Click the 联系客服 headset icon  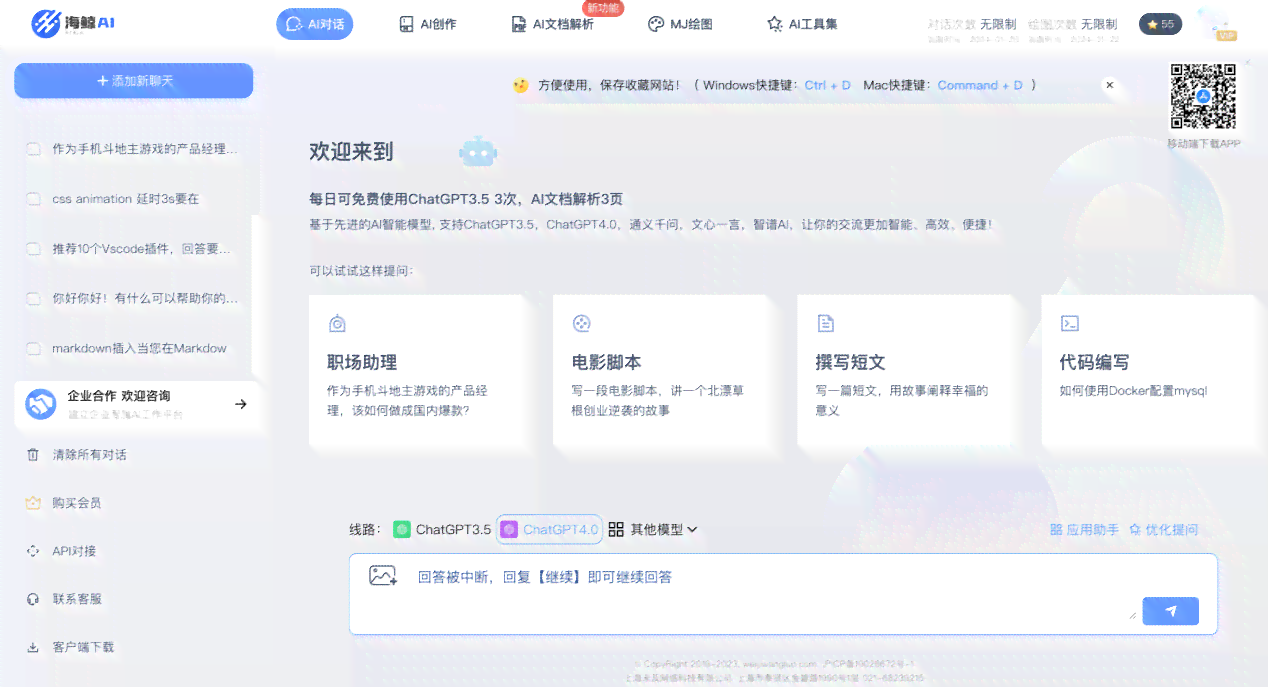pos(33,599)
